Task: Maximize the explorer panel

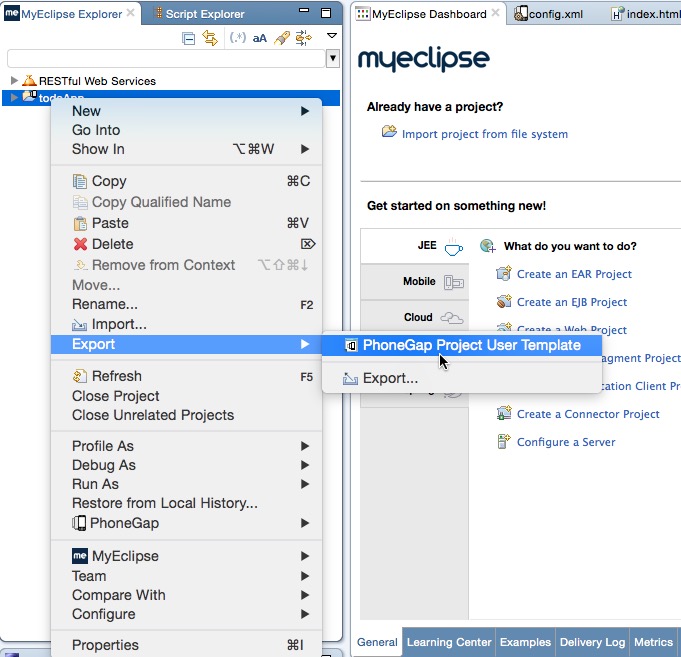Action: pyautogui.click(x=326, y=13)
